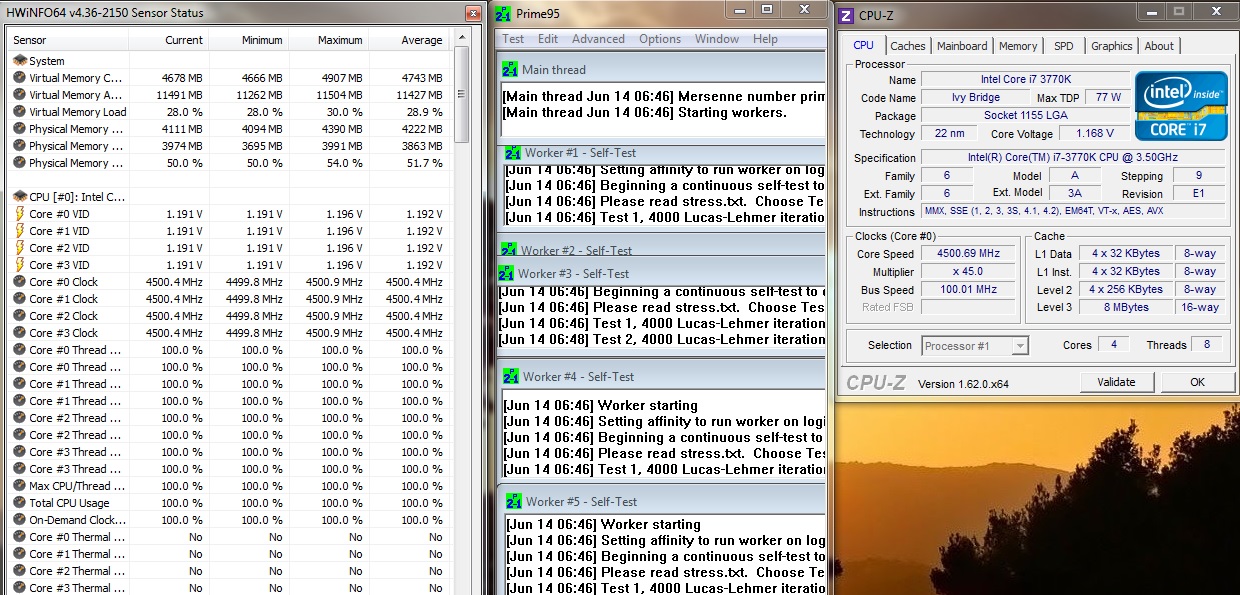Click the Core #1 Clock row

(x=229, y=299)
